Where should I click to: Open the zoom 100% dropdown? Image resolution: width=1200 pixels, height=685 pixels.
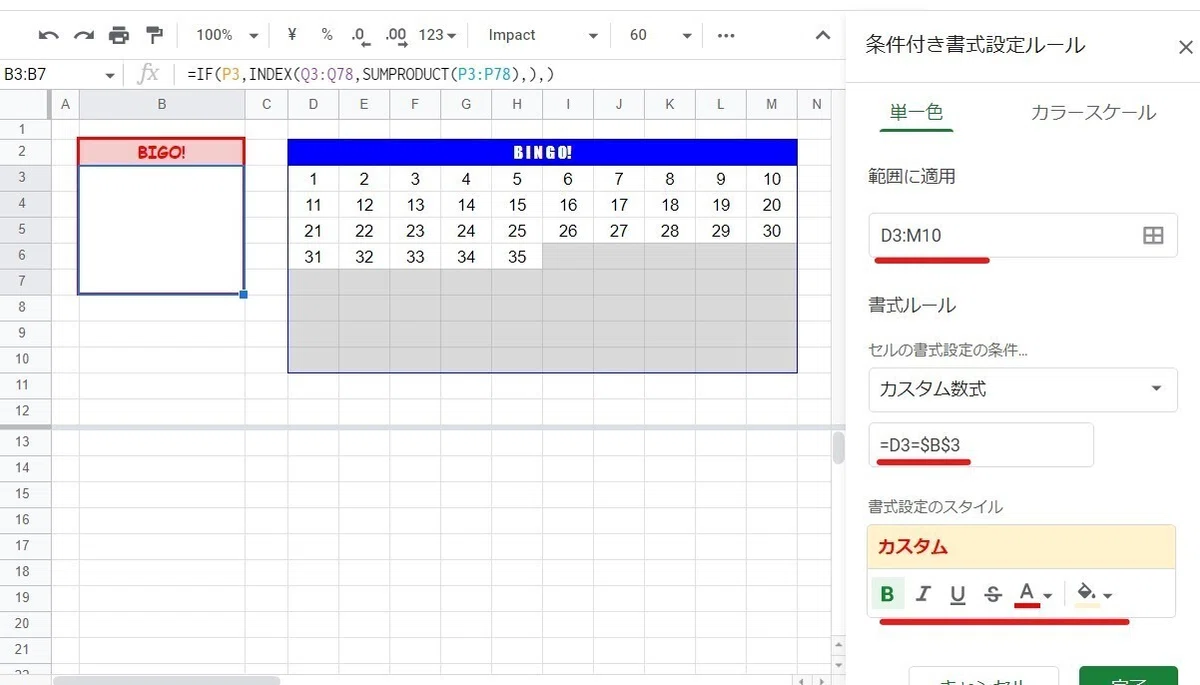[x=226, y=35]
